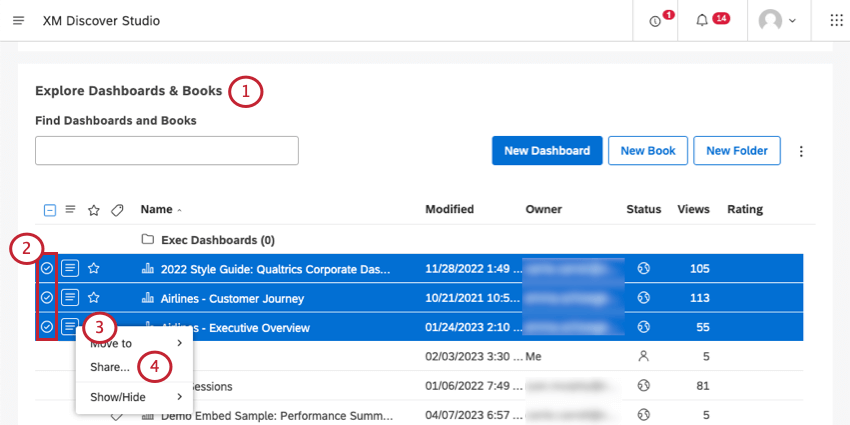Toggle the select-all checkbox in the header
The image size is (850, 425).
click(x=49, y=210)
